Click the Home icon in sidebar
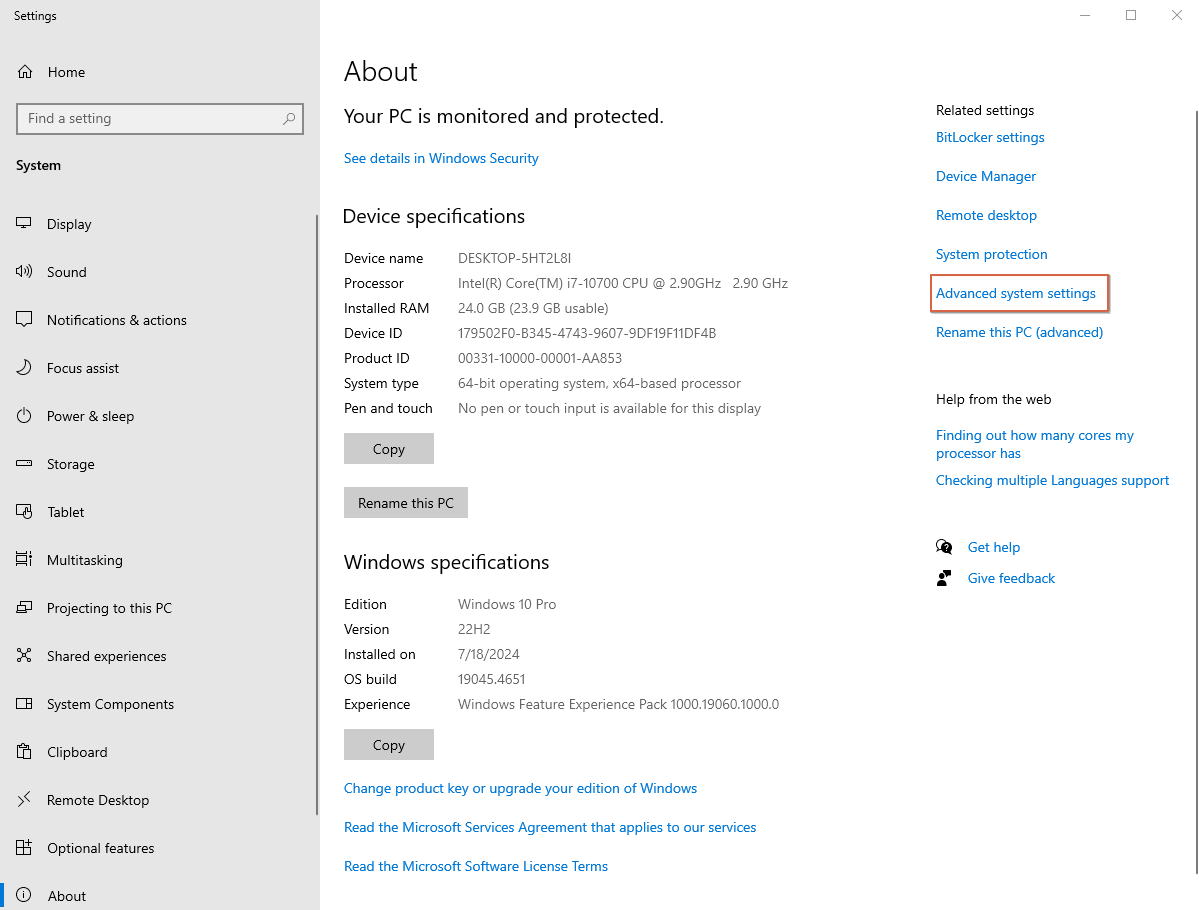 click(x=25, y=72)
